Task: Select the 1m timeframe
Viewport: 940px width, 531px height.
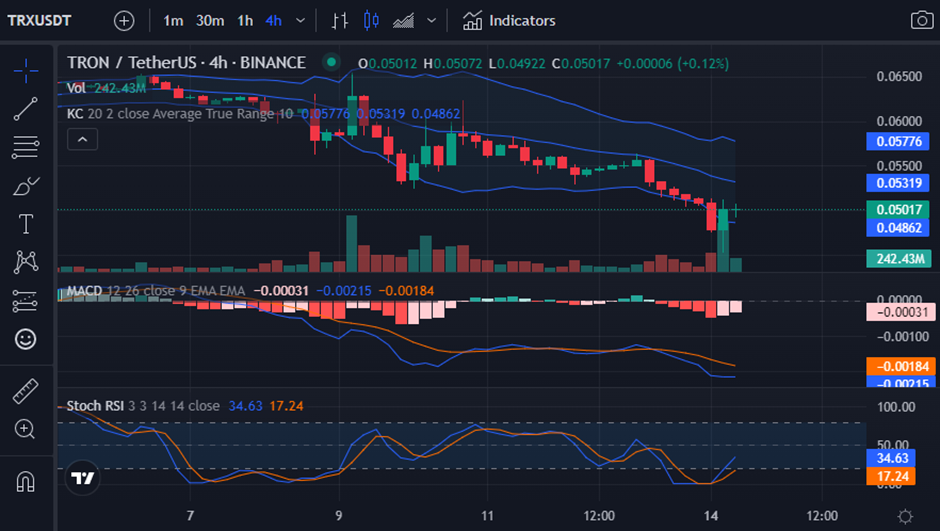Action: click(x=173, y=21)
